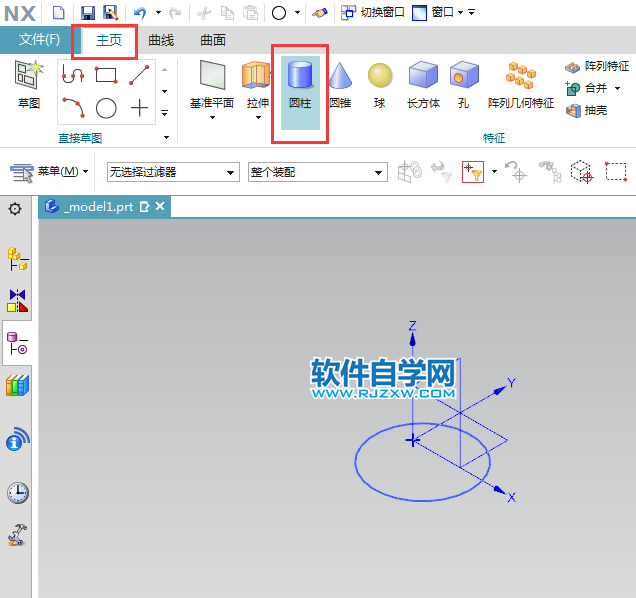Click the save icon in the title toolbar
The width and height of the screenshot is (636, 598).
[x=87, y=12]
